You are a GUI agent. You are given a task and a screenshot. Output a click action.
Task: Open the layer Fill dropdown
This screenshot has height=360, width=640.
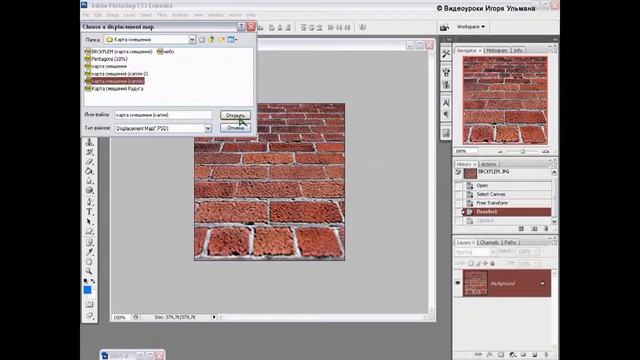pos(528,264)
